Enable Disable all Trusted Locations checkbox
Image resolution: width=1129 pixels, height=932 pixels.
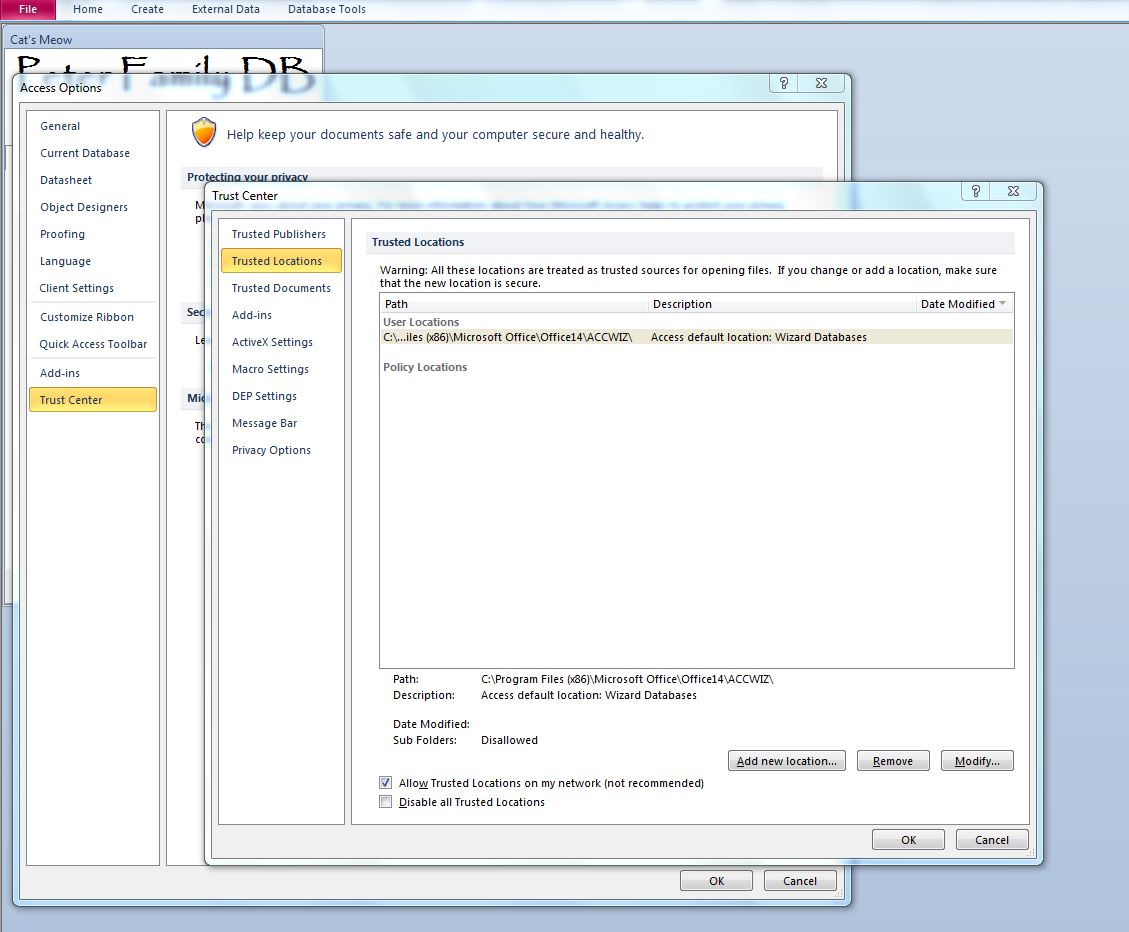[x=386, y=802]
